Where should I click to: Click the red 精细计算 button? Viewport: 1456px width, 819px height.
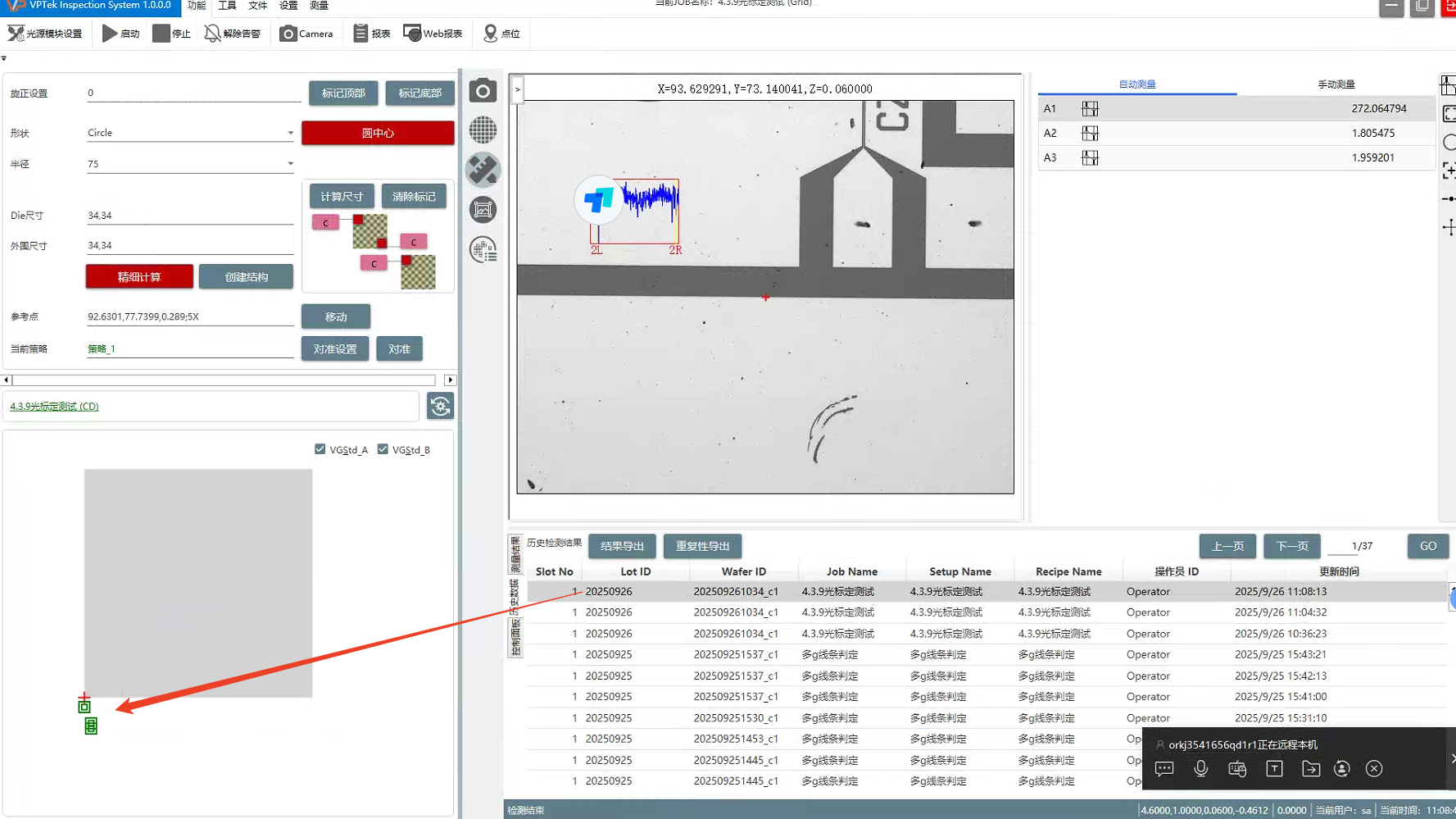(x=139, y=277)
